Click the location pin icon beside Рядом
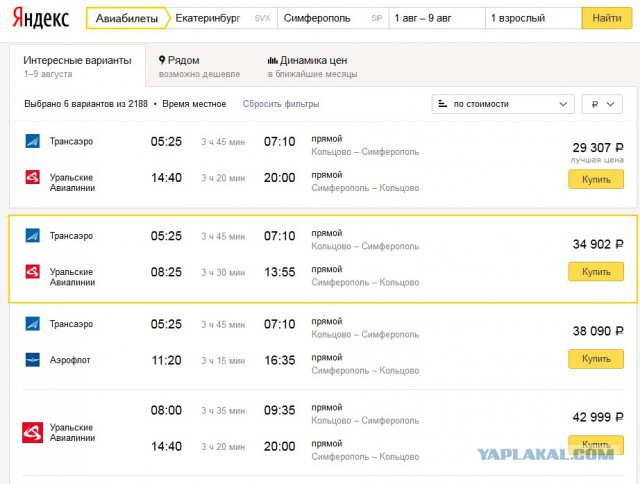The image size is (640, 484). [x=162, y=60]
